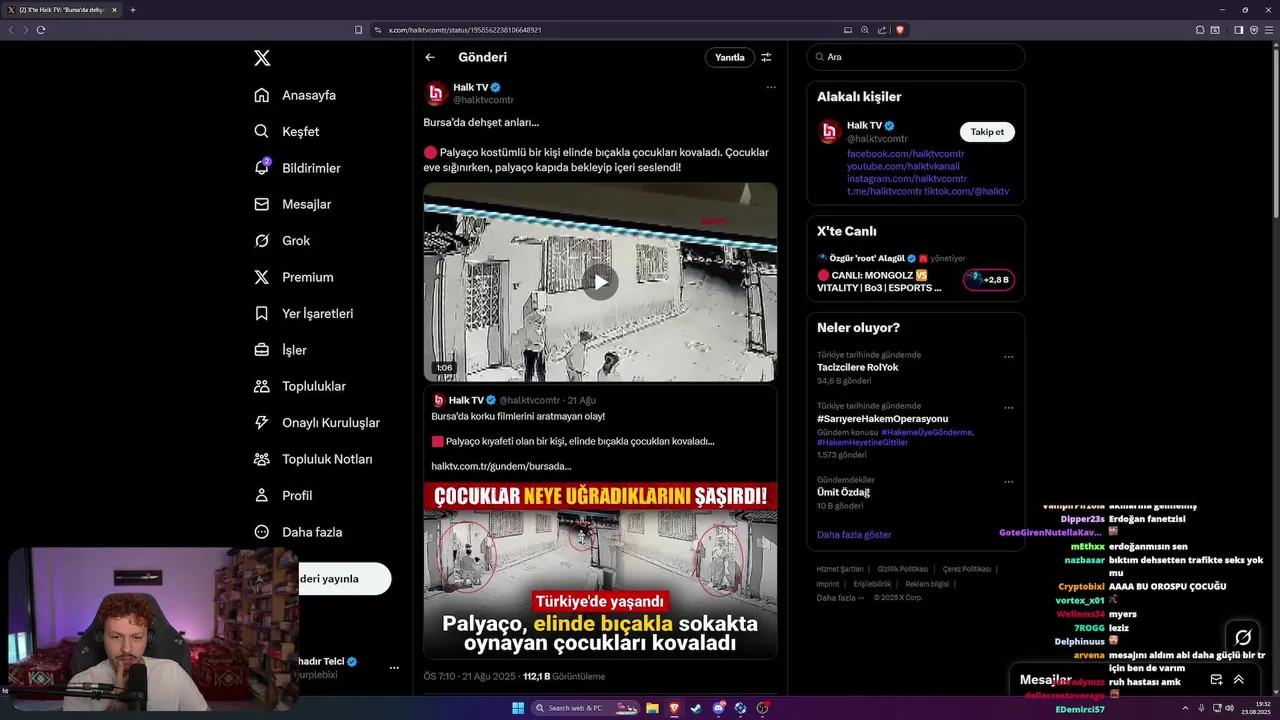Play the surveillance video

600,282
